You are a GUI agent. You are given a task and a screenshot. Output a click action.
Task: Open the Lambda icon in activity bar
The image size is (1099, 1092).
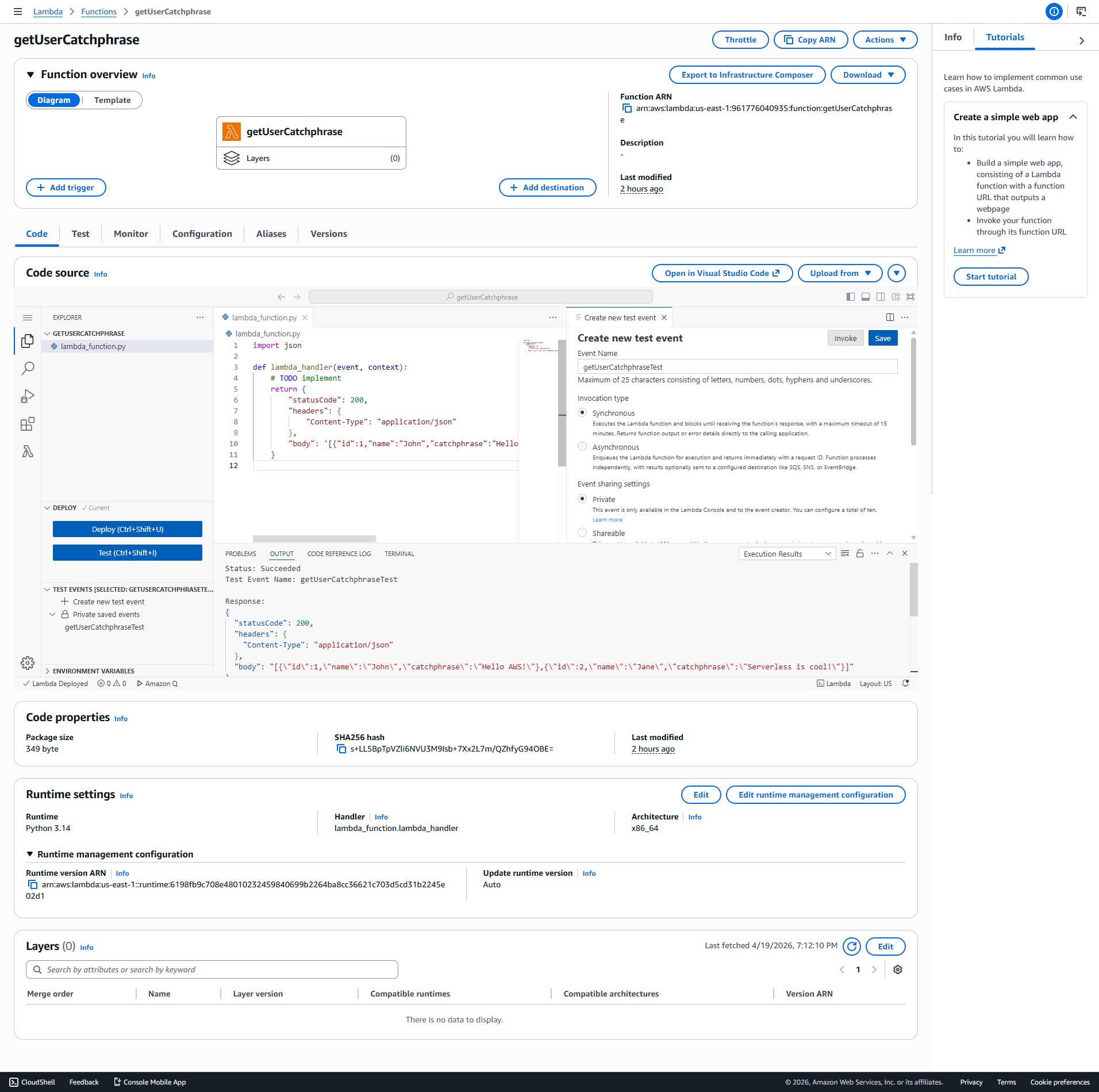pos(28,451)
